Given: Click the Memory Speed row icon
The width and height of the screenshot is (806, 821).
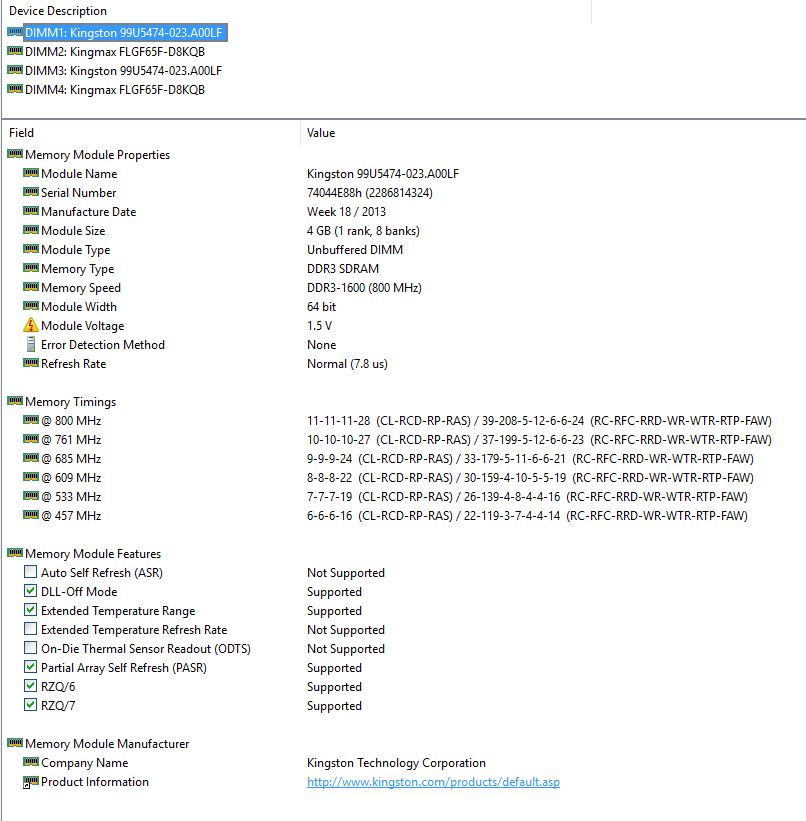Looking at the screenshot, I should pyautogui.click(x=31, y=287).
